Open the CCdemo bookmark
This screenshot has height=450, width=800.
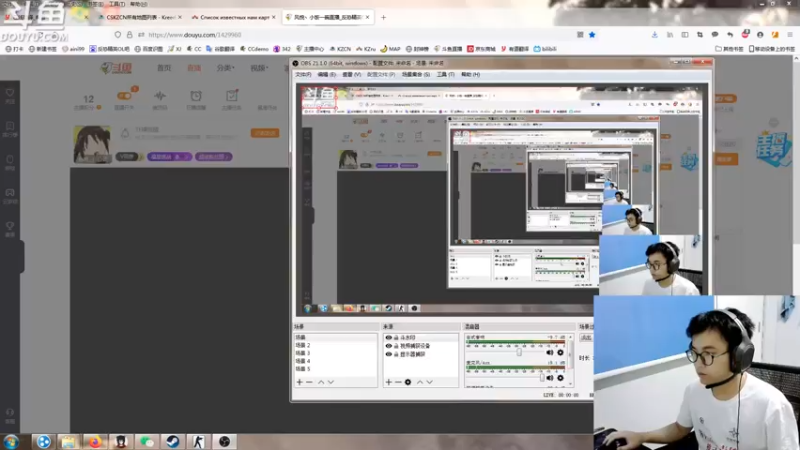(254, 49)
